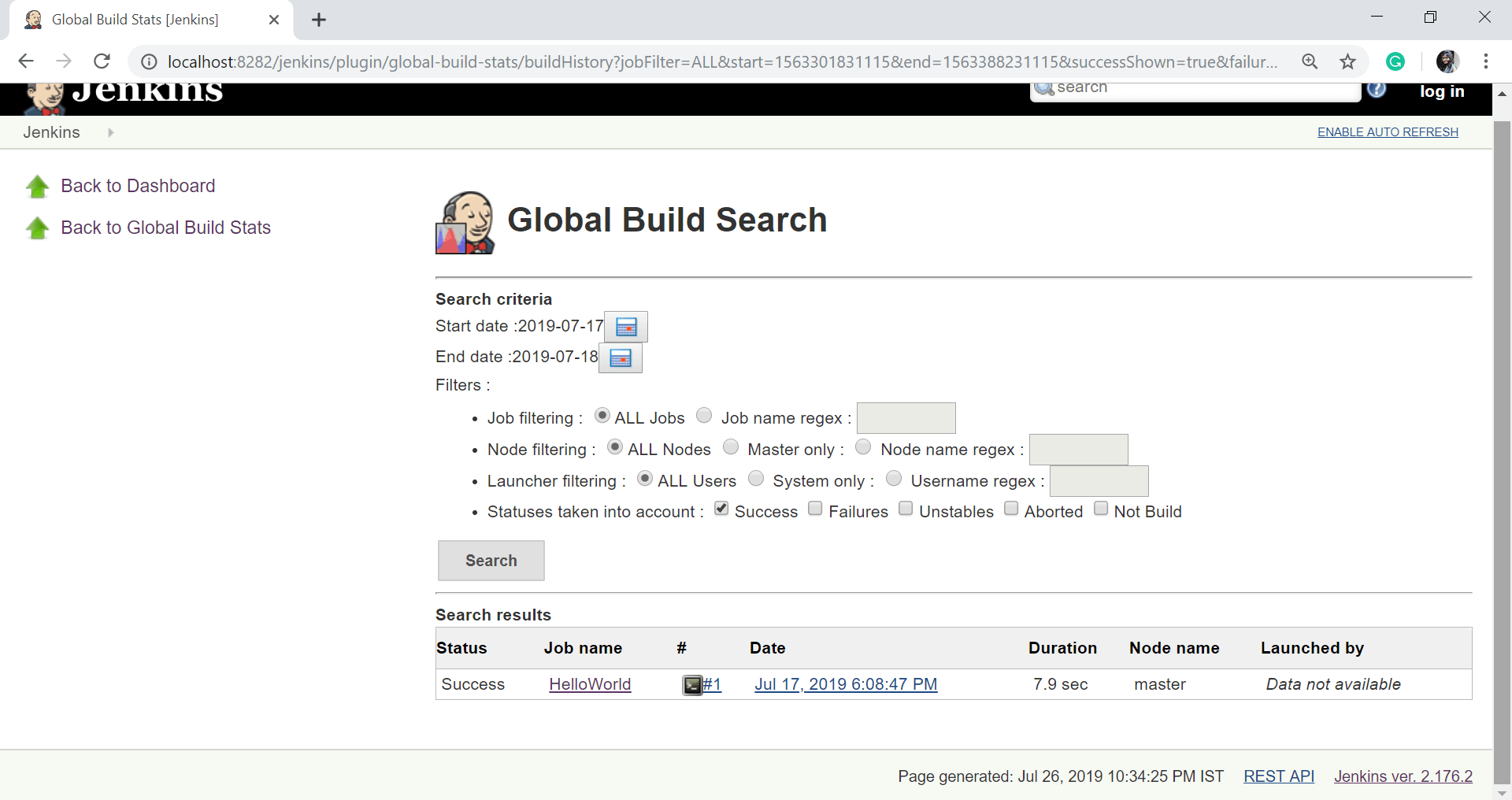Click the scrollbar up arrow

(x=1502, y=93)
